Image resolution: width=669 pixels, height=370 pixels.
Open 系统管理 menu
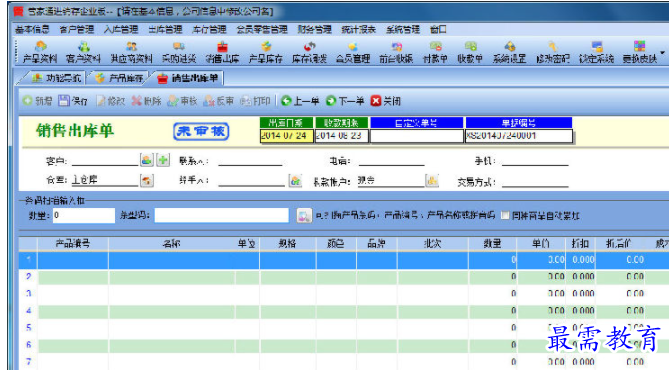tap(403, 29)
